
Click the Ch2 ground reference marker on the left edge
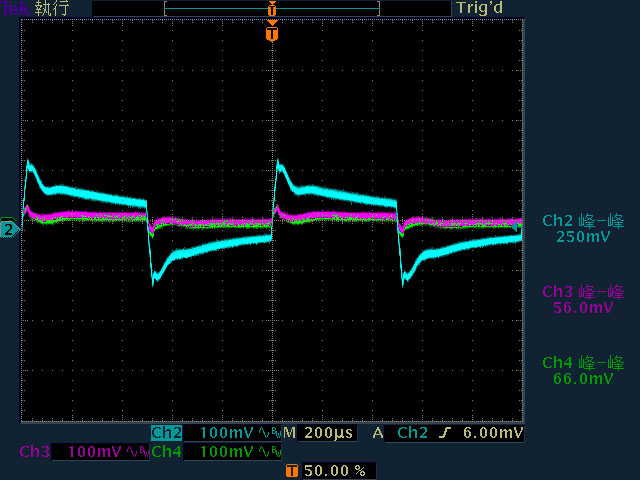coord(9,229)
